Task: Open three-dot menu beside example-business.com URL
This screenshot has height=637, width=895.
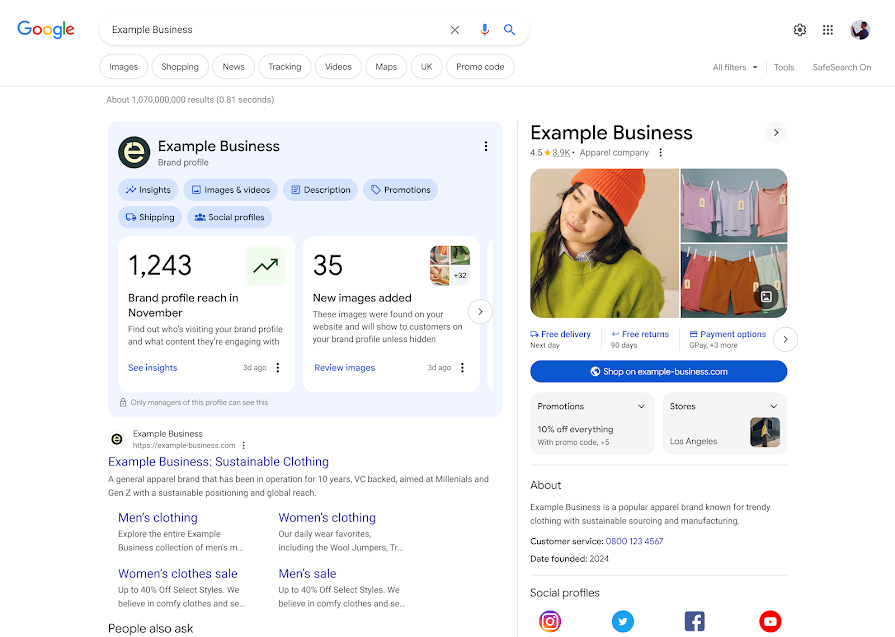Action: (x=244, y=445)
